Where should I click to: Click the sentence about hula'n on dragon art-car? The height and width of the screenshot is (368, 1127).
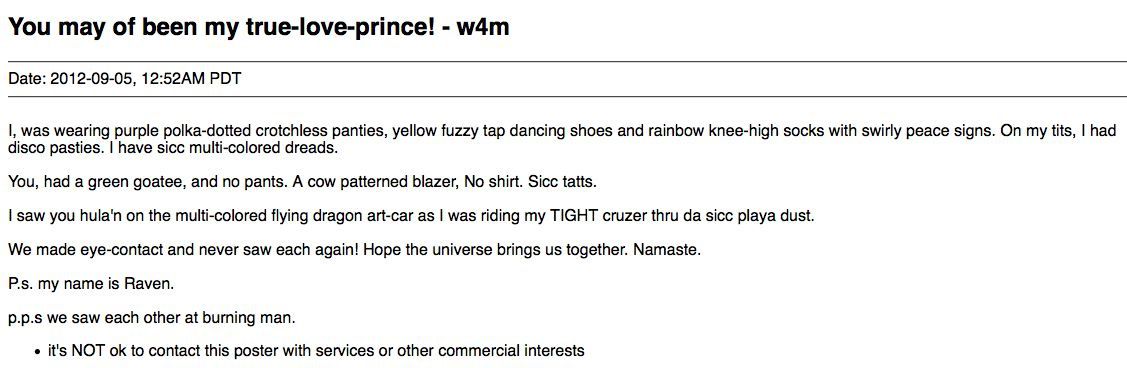(x=411, y=216)
